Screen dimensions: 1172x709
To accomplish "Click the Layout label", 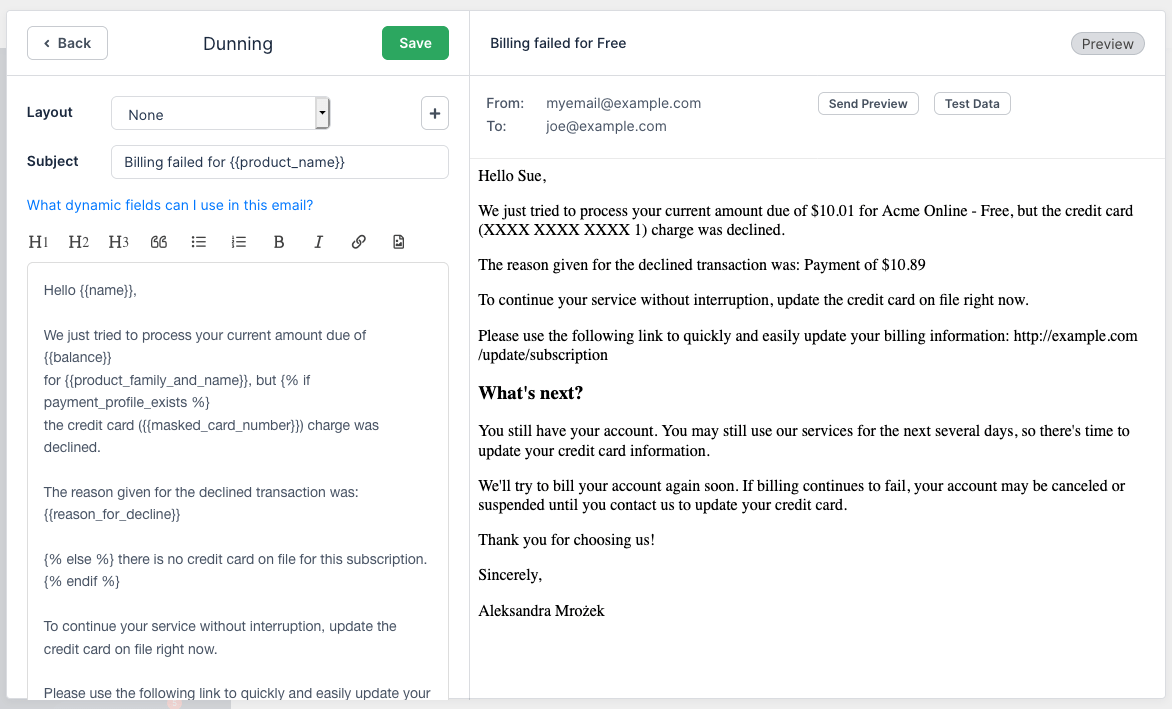I will 49,113.
